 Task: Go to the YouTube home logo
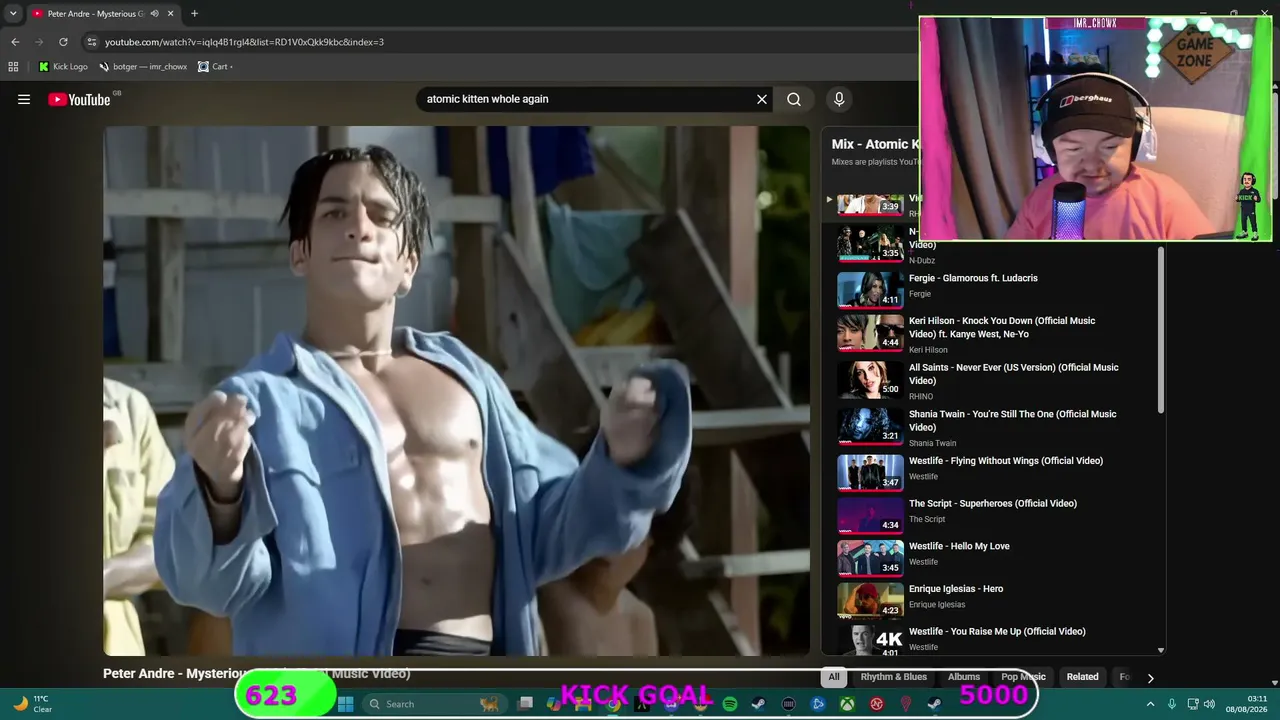(79, 99)
